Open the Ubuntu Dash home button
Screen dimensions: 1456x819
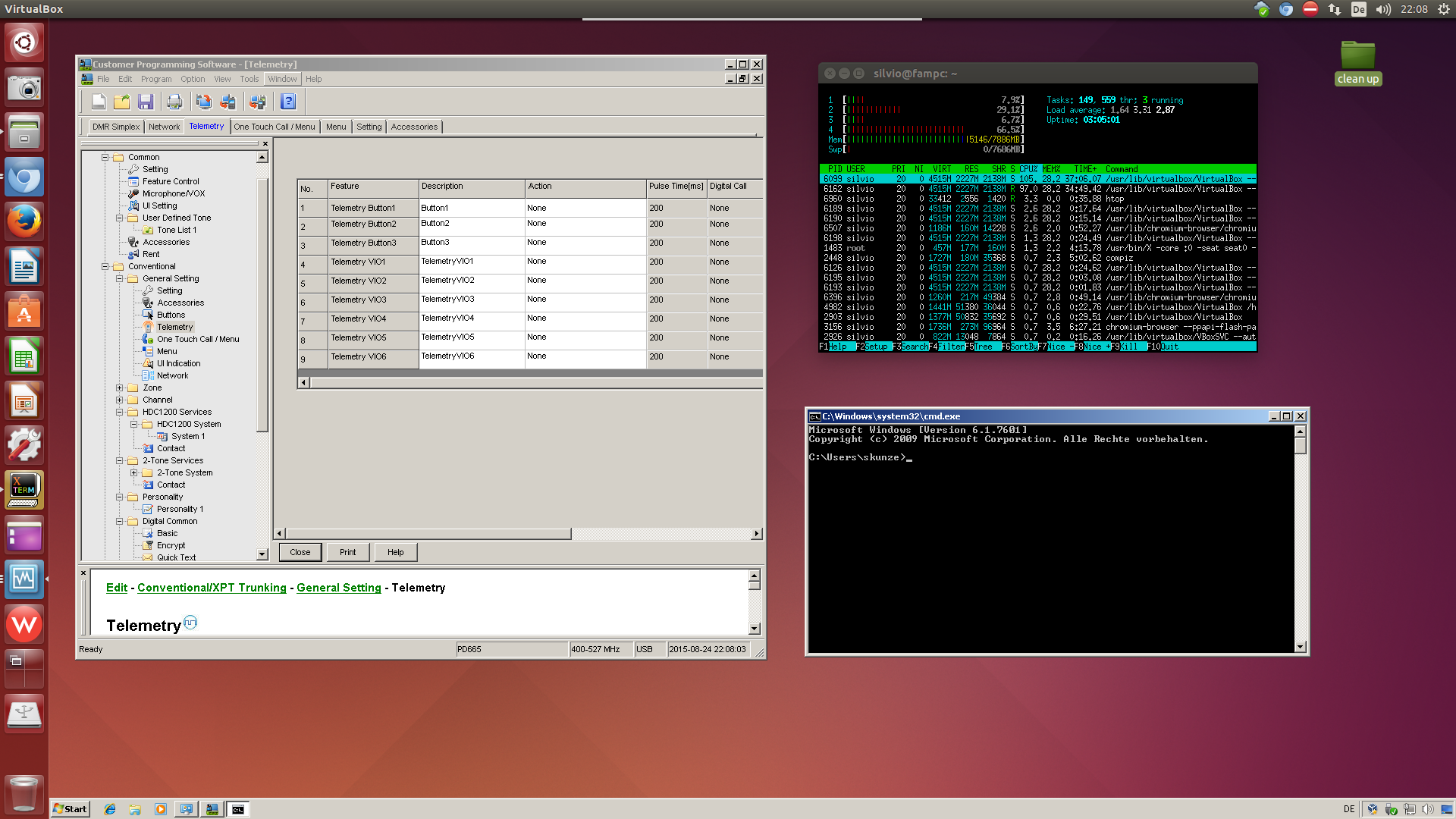(x=24, y=42)
